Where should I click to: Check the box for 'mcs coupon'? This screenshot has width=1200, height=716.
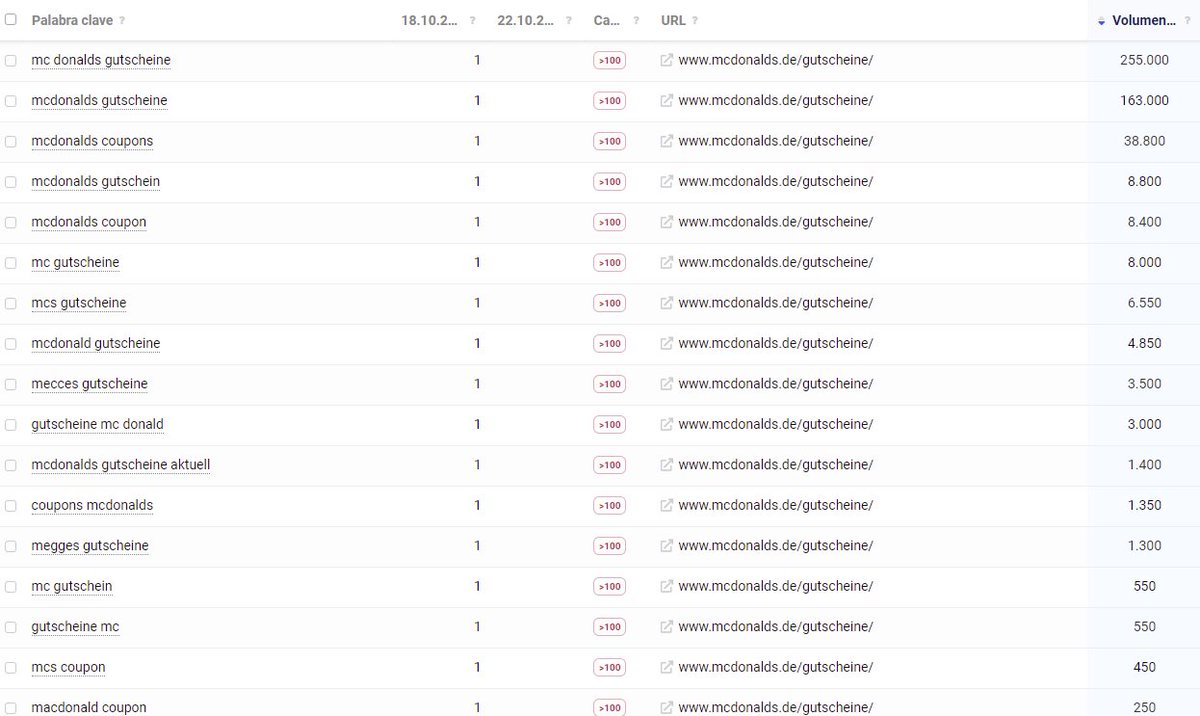point(10,668)
